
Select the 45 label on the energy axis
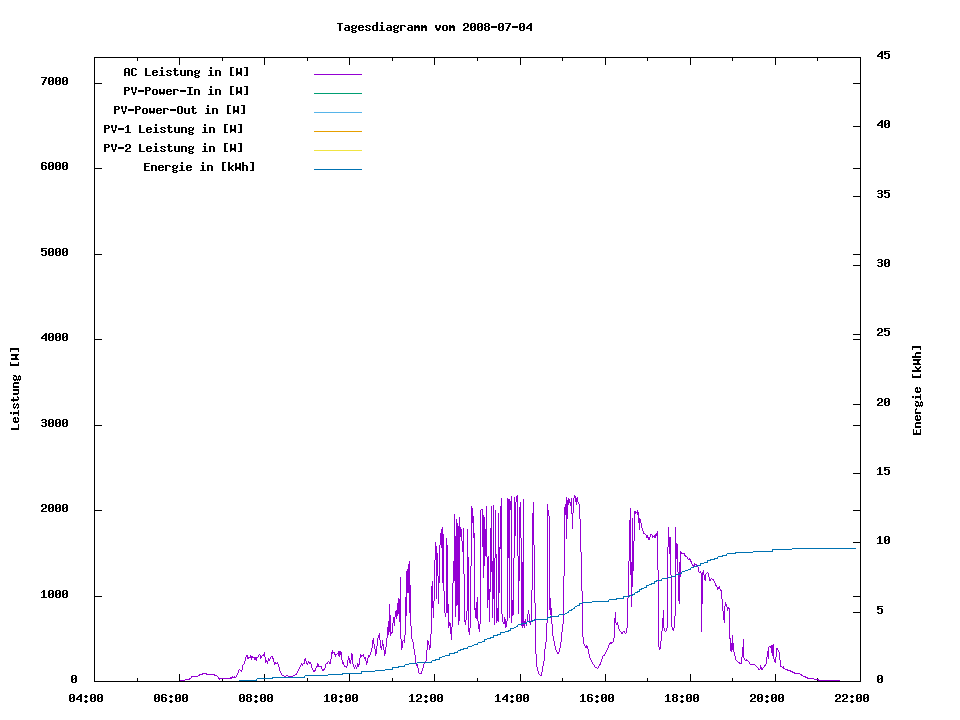pyautogui.click(x=883, y=56)
